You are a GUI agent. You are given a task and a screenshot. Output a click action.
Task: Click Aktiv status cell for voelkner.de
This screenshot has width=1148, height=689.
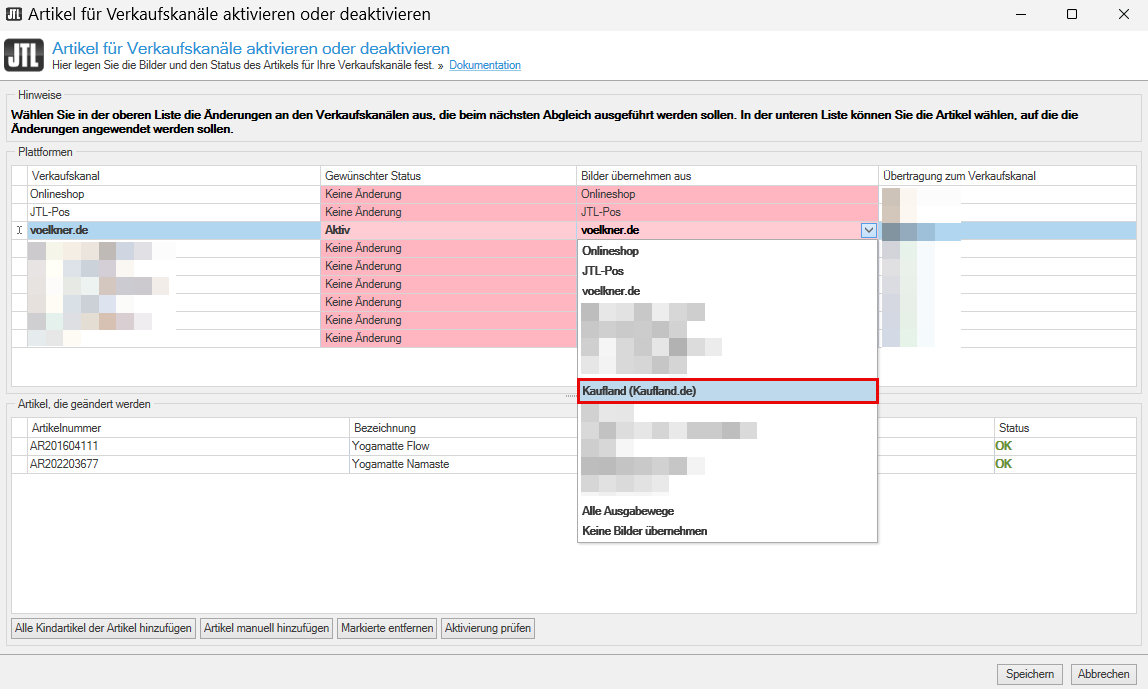pos(448,230)
